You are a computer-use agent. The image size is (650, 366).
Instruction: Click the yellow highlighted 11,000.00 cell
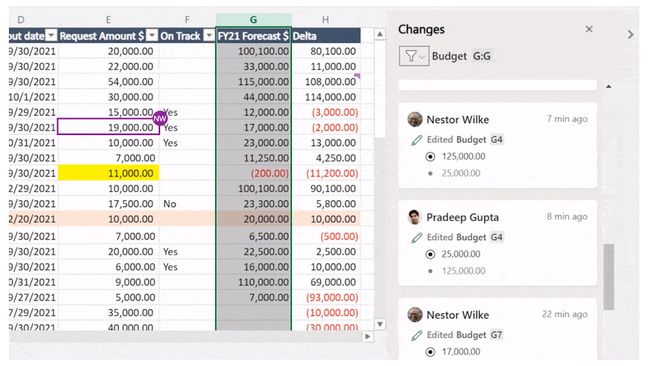[108, 173]
